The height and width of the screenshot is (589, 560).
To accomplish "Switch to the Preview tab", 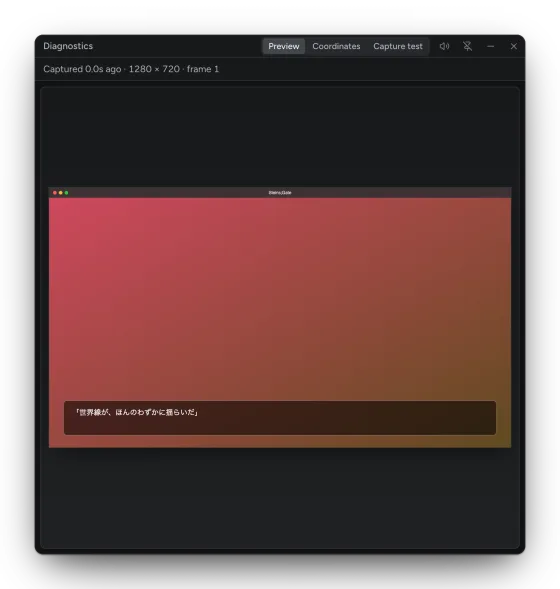I will (284, 46).
